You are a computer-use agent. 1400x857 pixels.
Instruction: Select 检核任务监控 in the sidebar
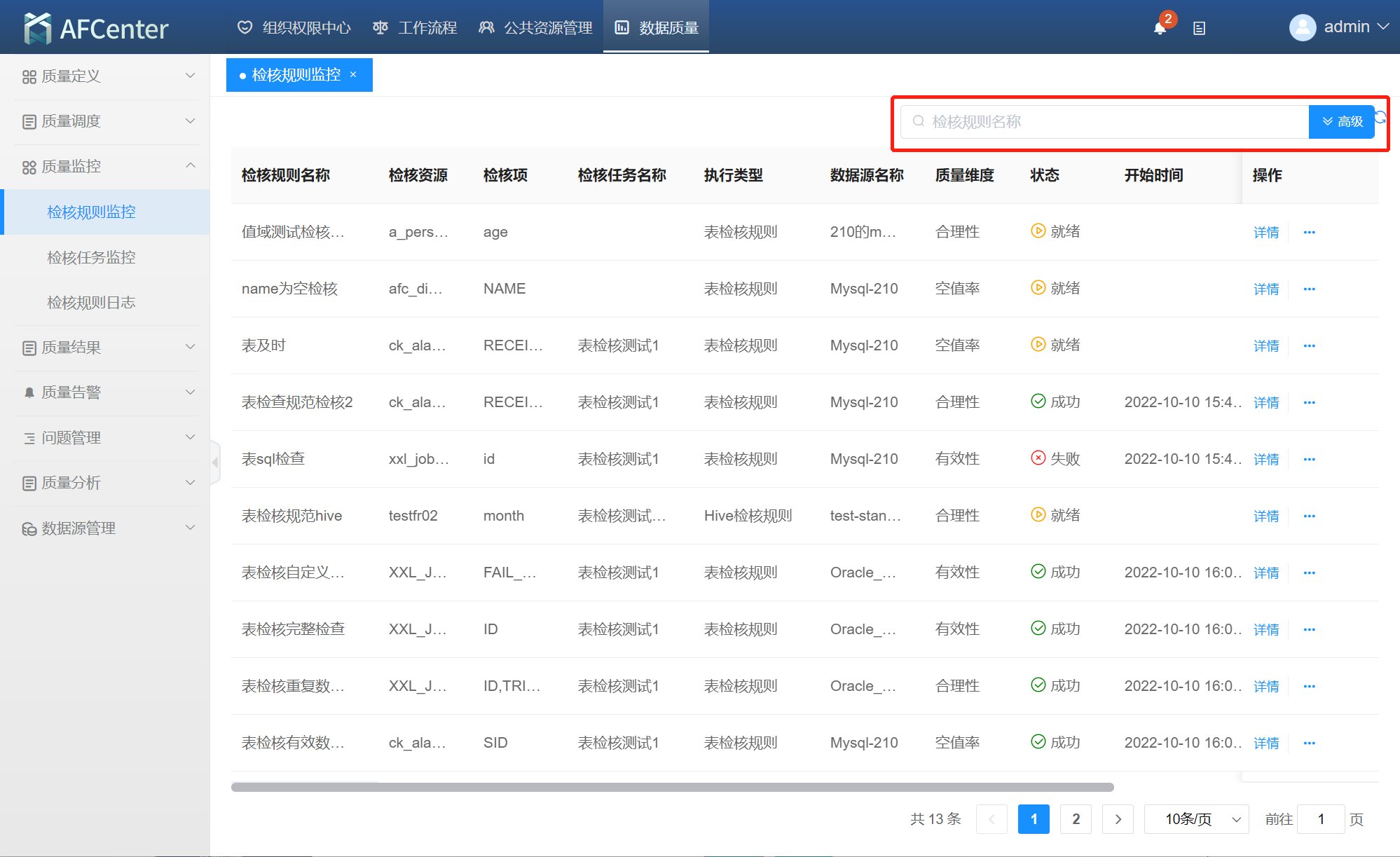tap(91, 257)
